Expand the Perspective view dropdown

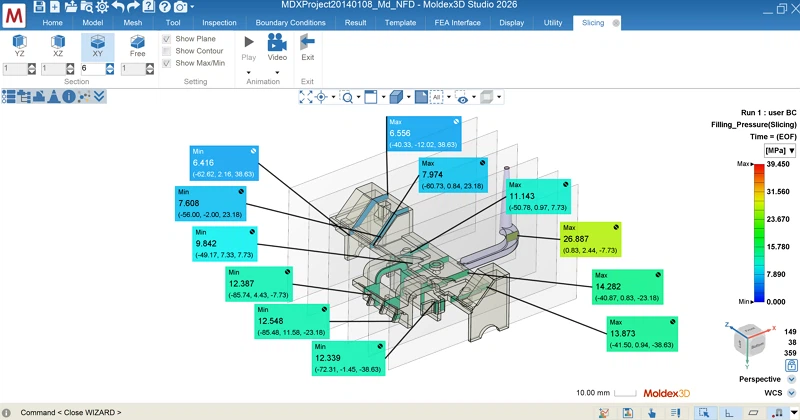791,380
